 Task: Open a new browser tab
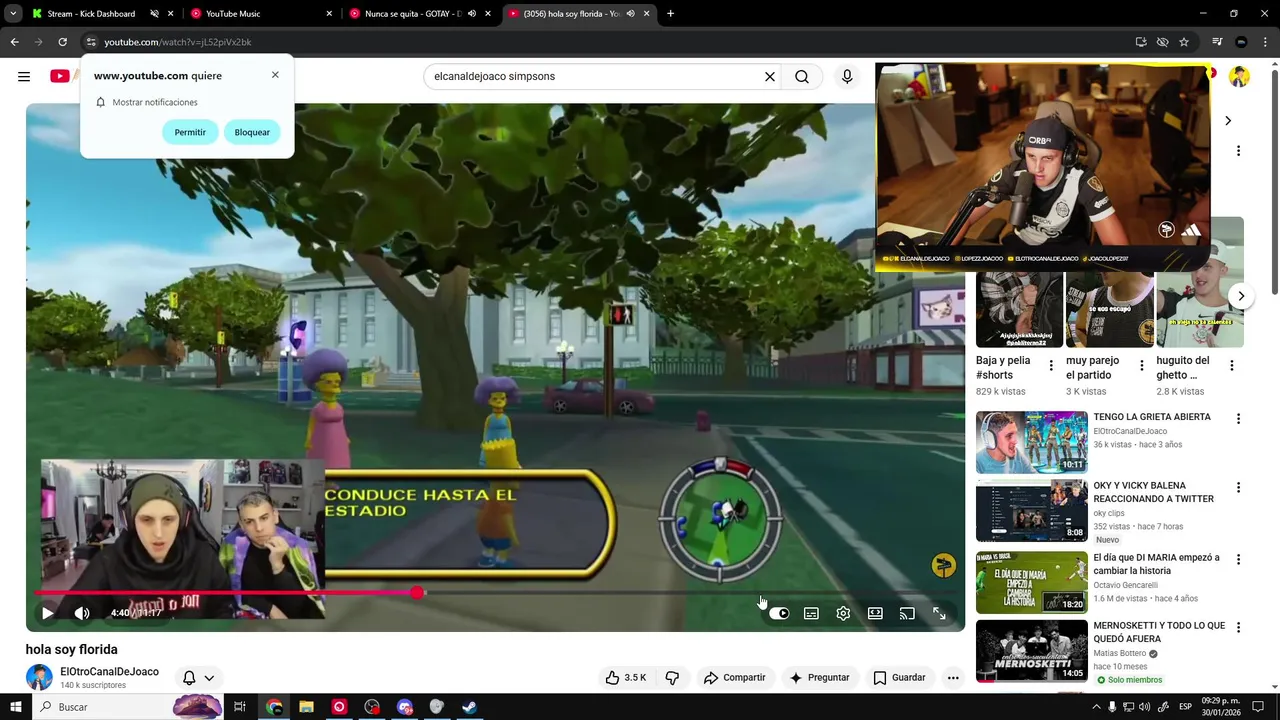[670, 14]
